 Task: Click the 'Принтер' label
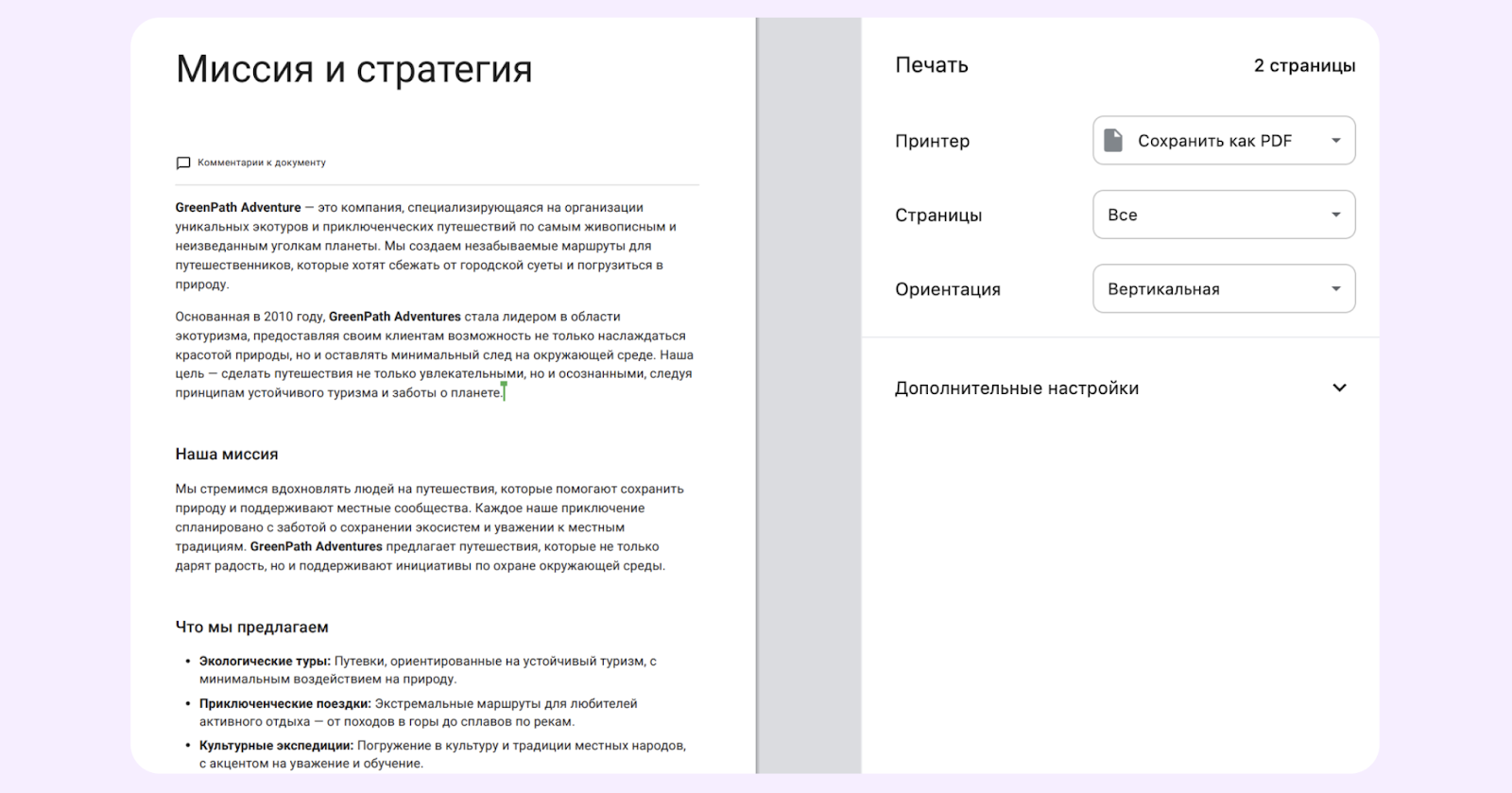tap(933, 142)
